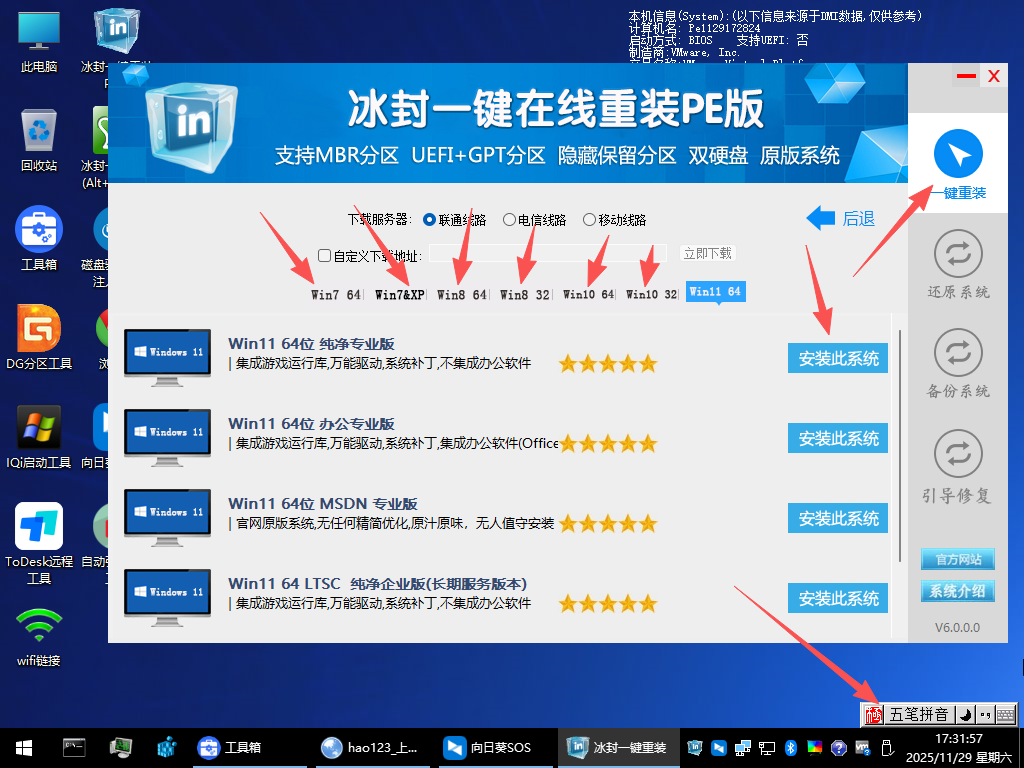Click the 官方网站 button

pyautogui.click(x=957, y=560)
